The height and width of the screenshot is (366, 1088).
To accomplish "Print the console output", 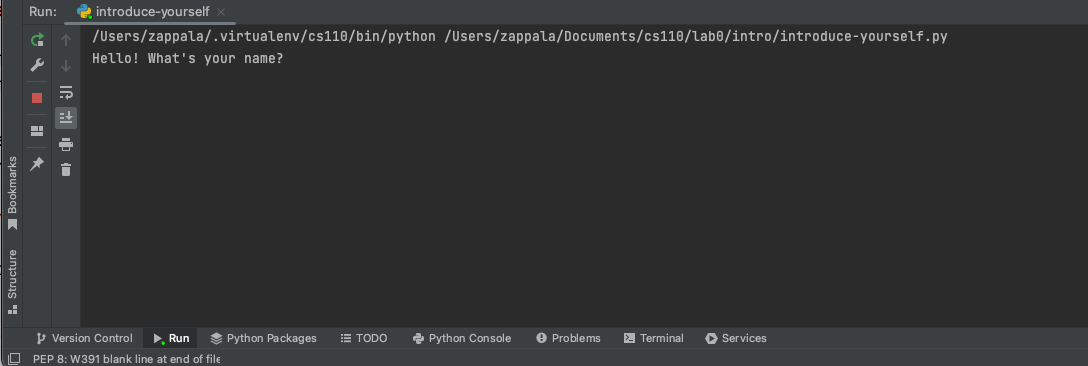I will (66, 144).
